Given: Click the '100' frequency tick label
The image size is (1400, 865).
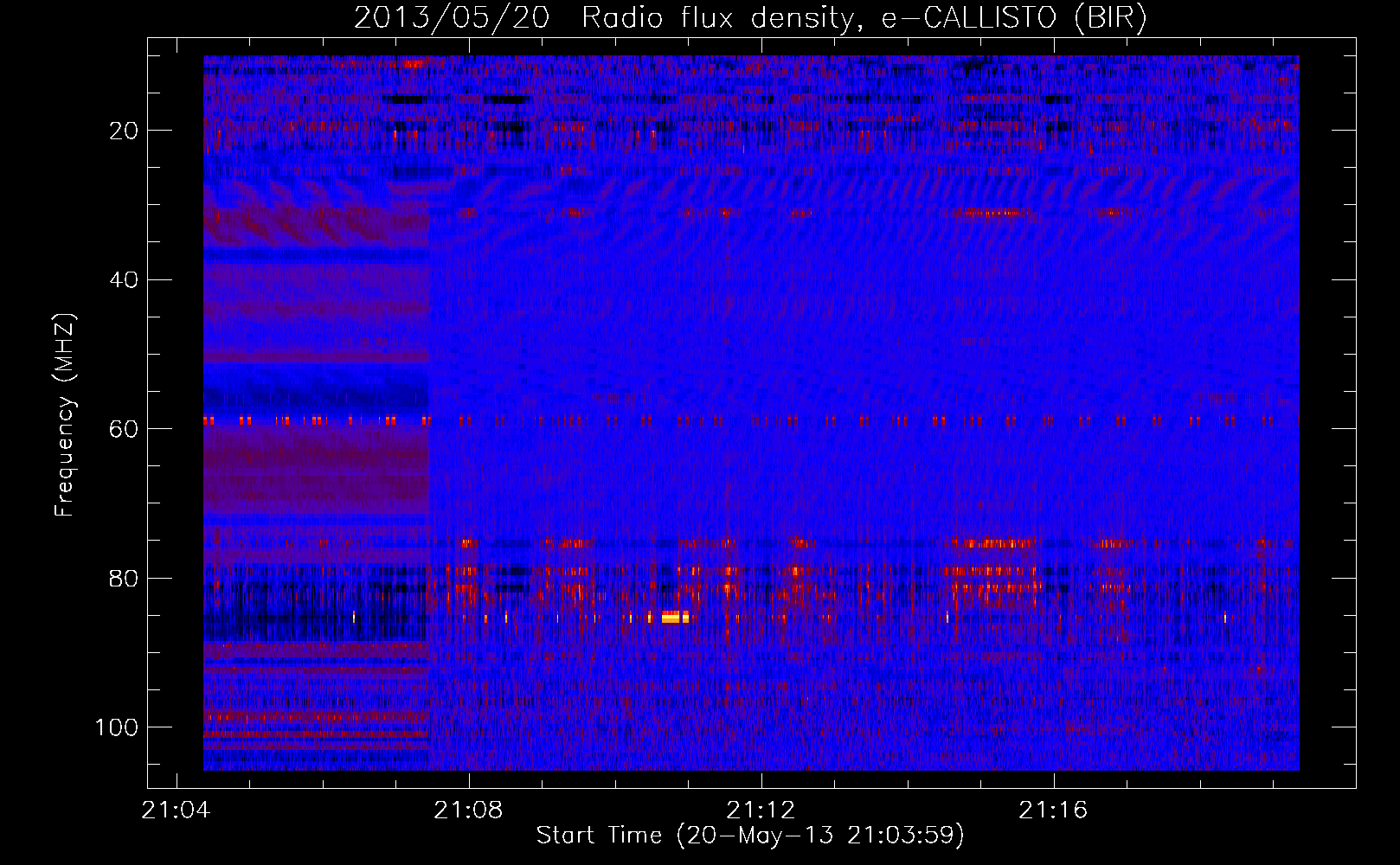Looking at the screenshot, I should 117,727.
